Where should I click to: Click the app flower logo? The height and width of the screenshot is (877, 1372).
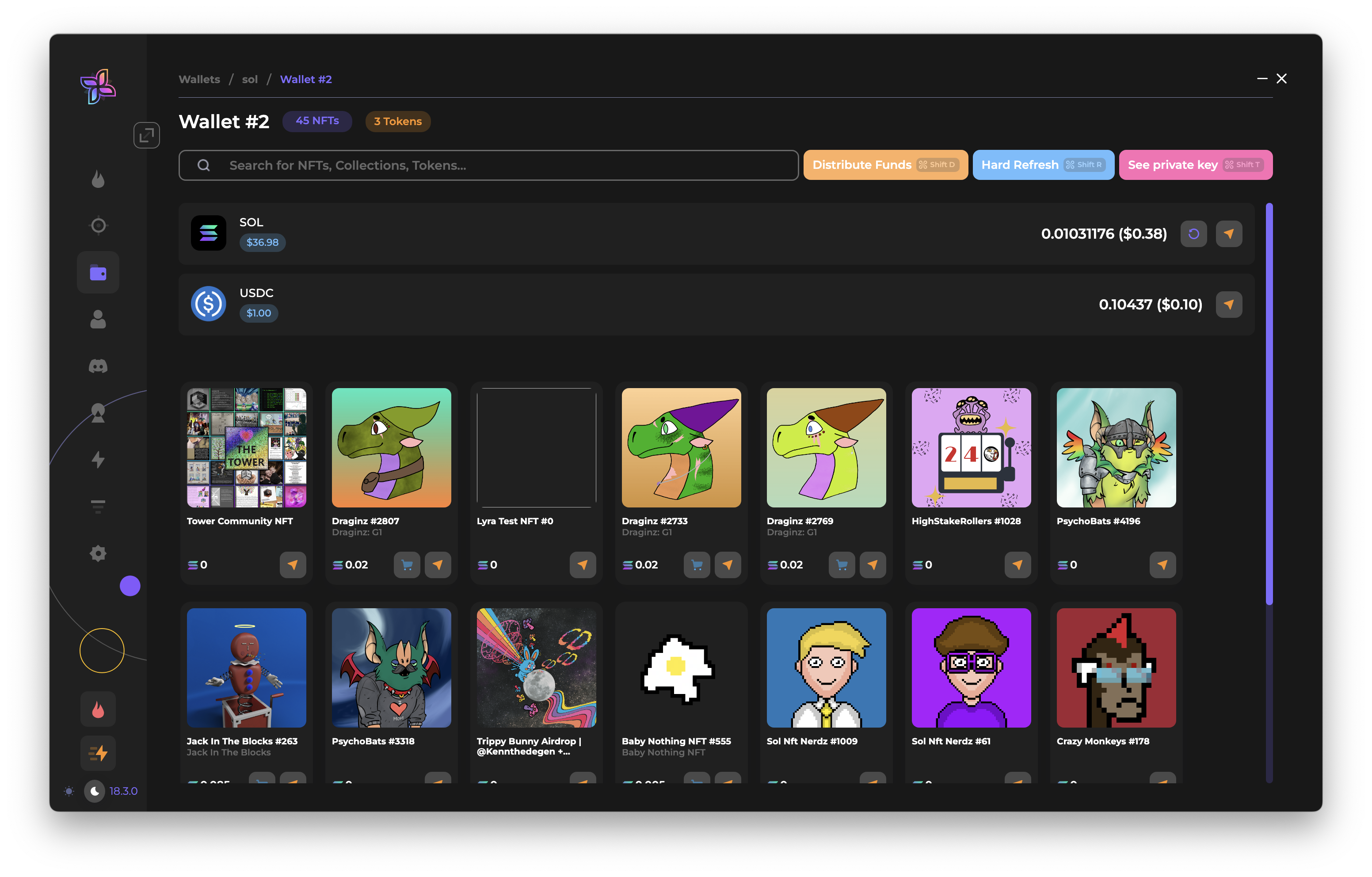(x=98, y=87)
